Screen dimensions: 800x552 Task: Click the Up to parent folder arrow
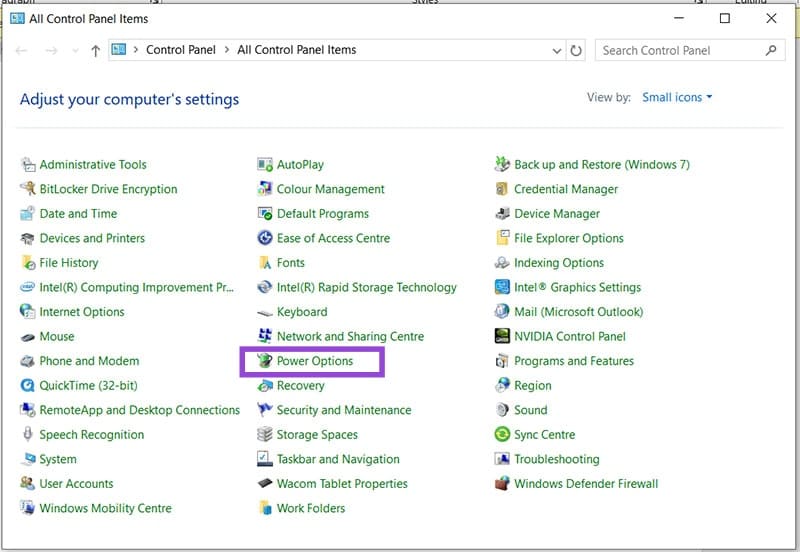(x=95, y=50)
